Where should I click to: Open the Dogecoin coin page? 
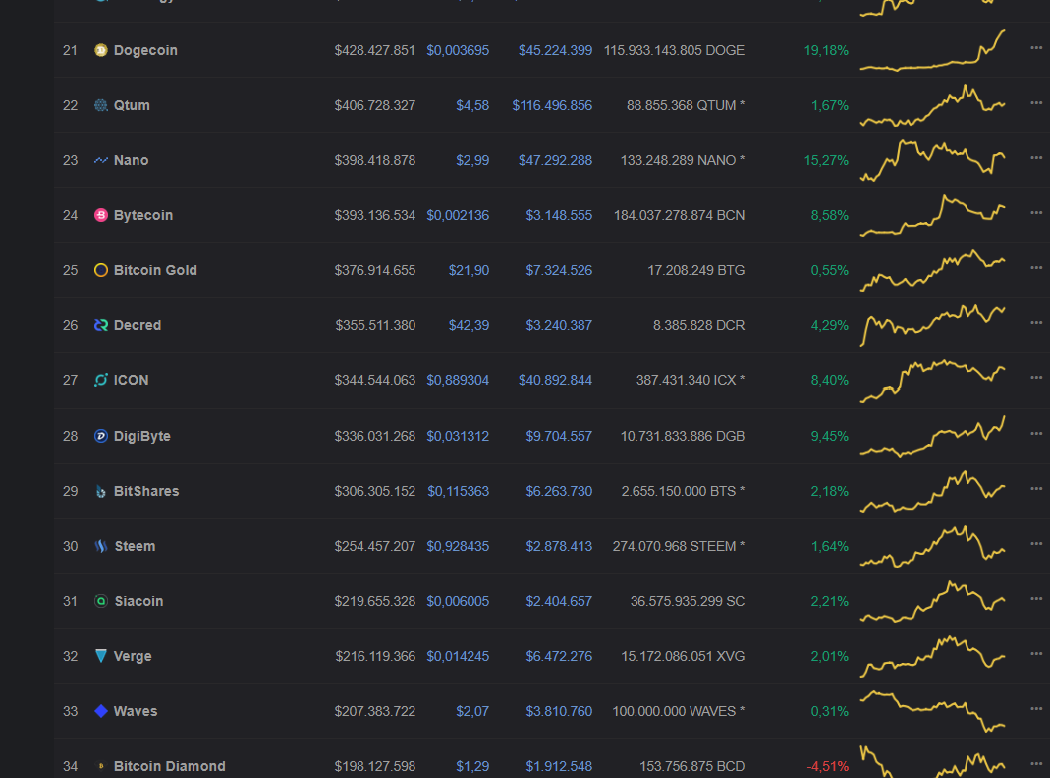tap(145, 50)
